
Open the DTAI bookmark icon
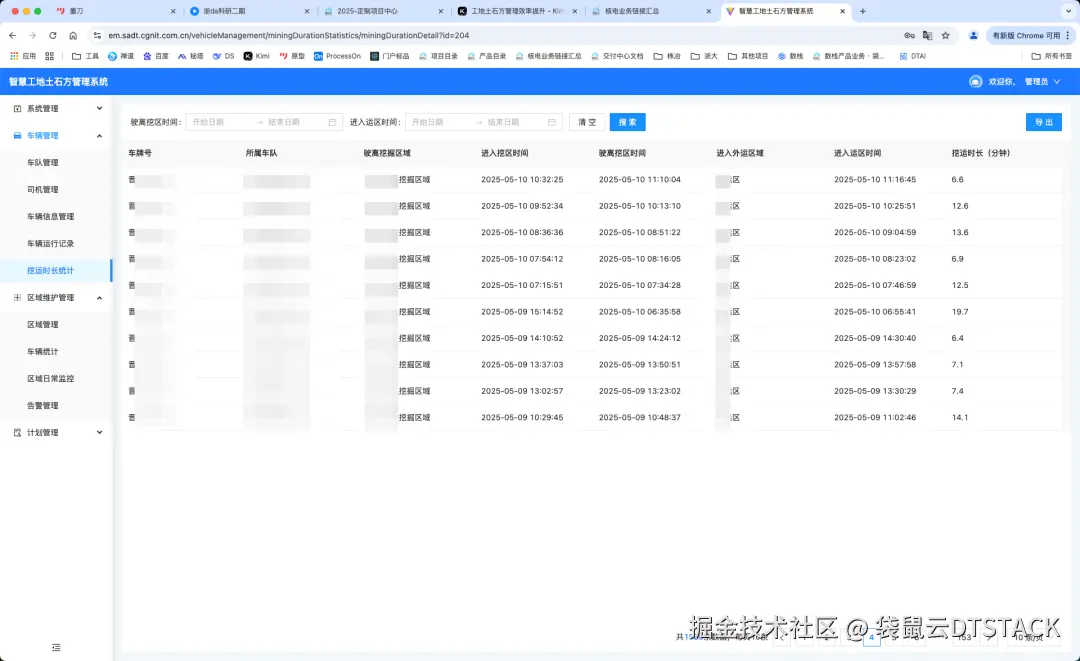901,55
